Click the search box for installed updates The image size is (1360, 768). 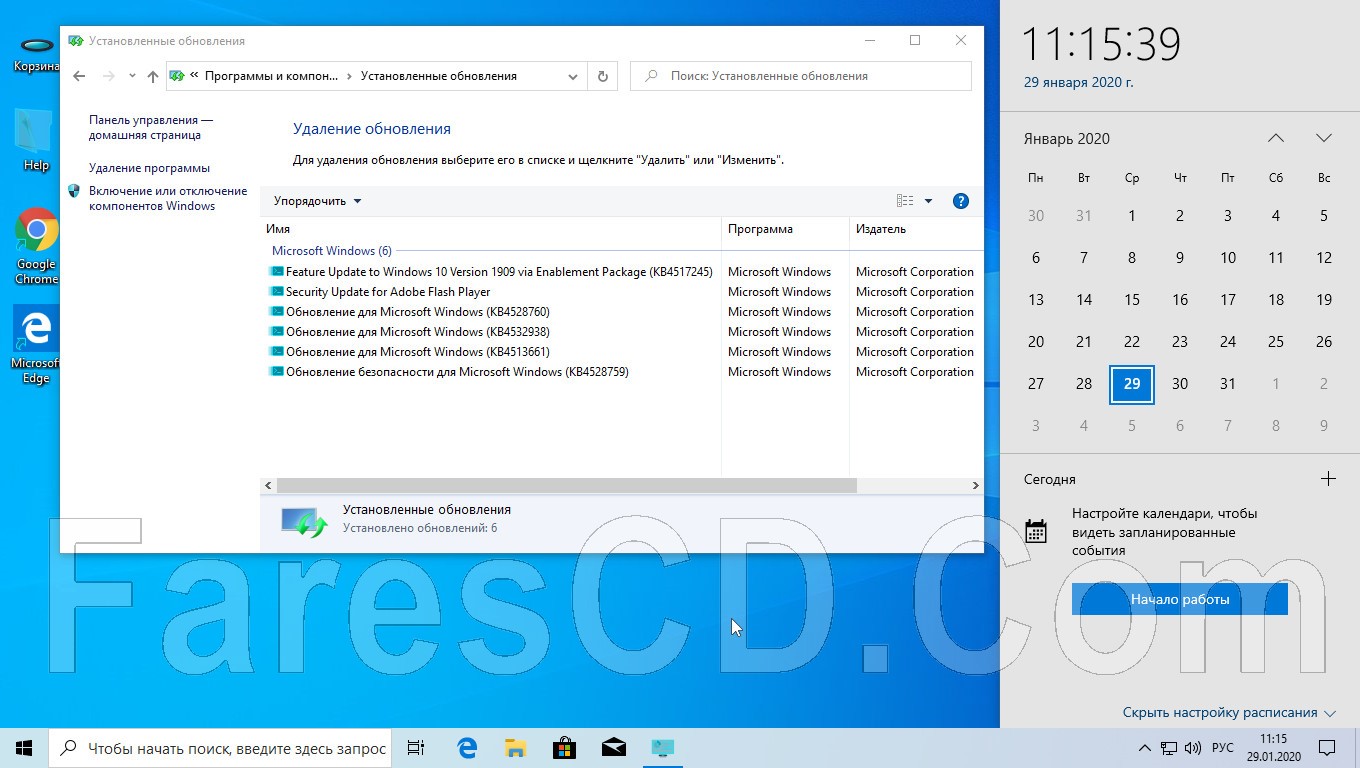tap(801, 76)
